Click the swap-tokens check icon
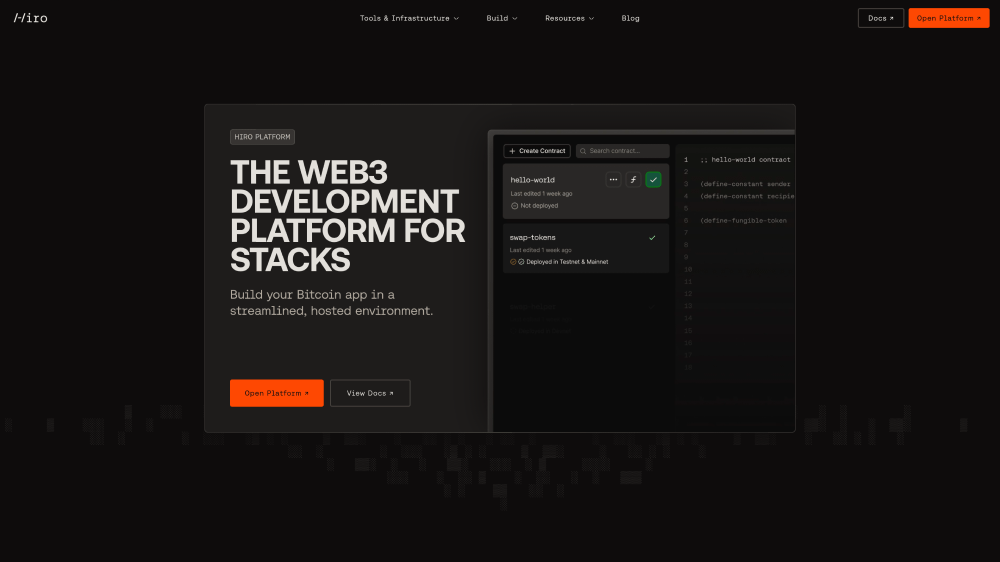The height and width of the screenshot is (562, 1000). click(652, 237)
